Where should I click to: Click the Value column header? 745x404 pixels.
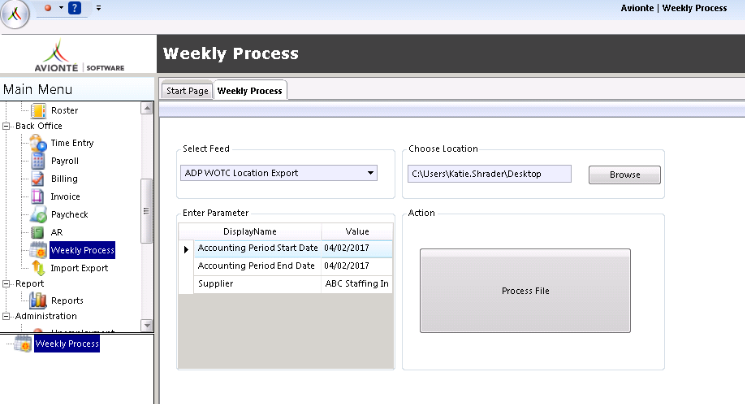357,231
